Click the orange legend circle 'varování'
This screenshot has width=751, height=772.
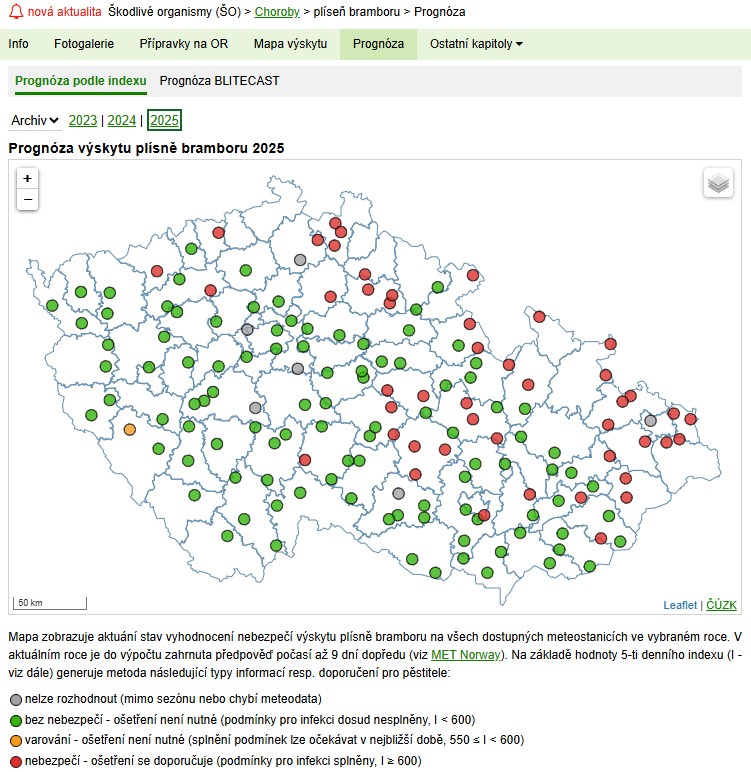[16, 740]
